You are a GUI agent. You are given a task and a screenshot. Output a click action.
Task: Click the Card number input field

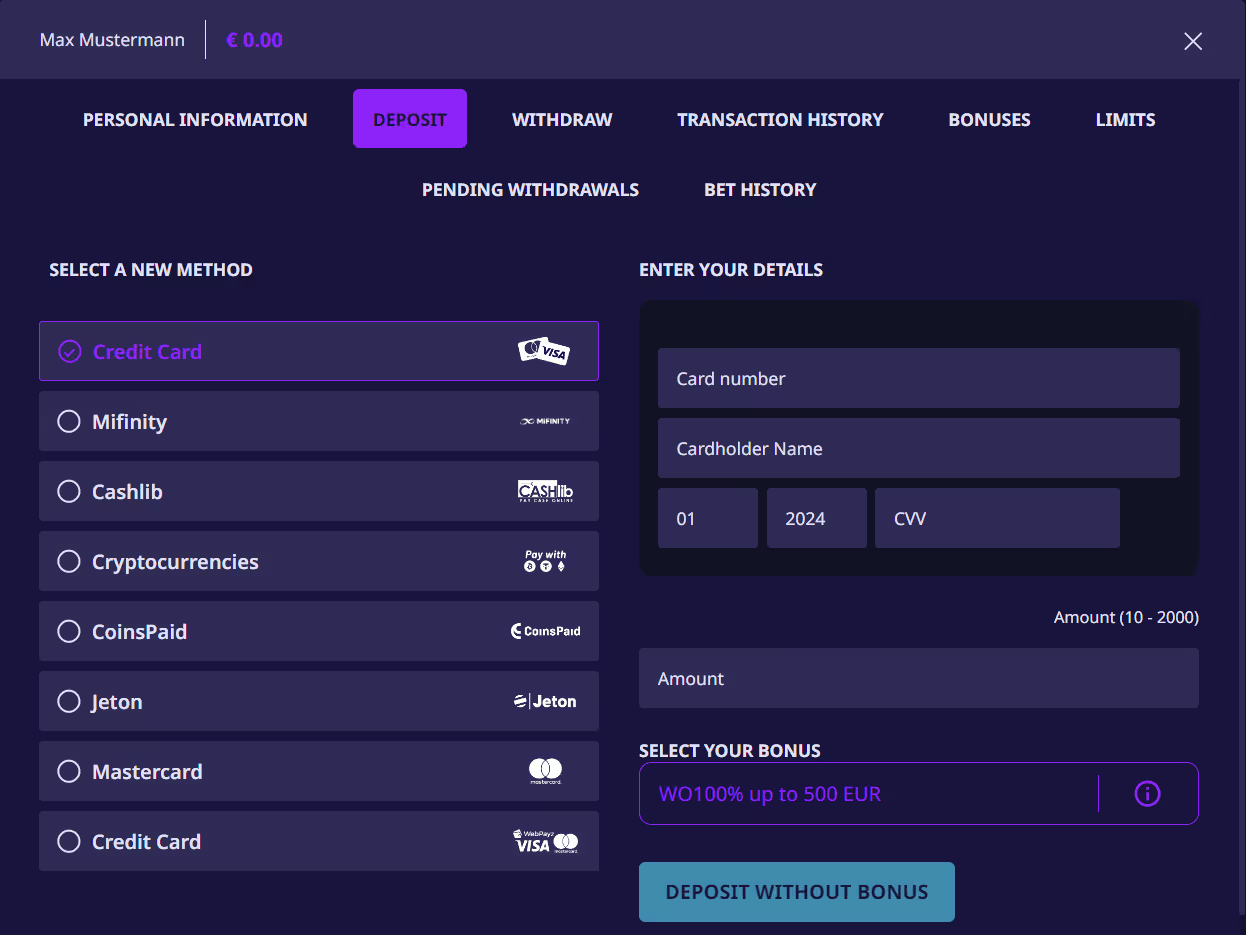coord(918,378)
